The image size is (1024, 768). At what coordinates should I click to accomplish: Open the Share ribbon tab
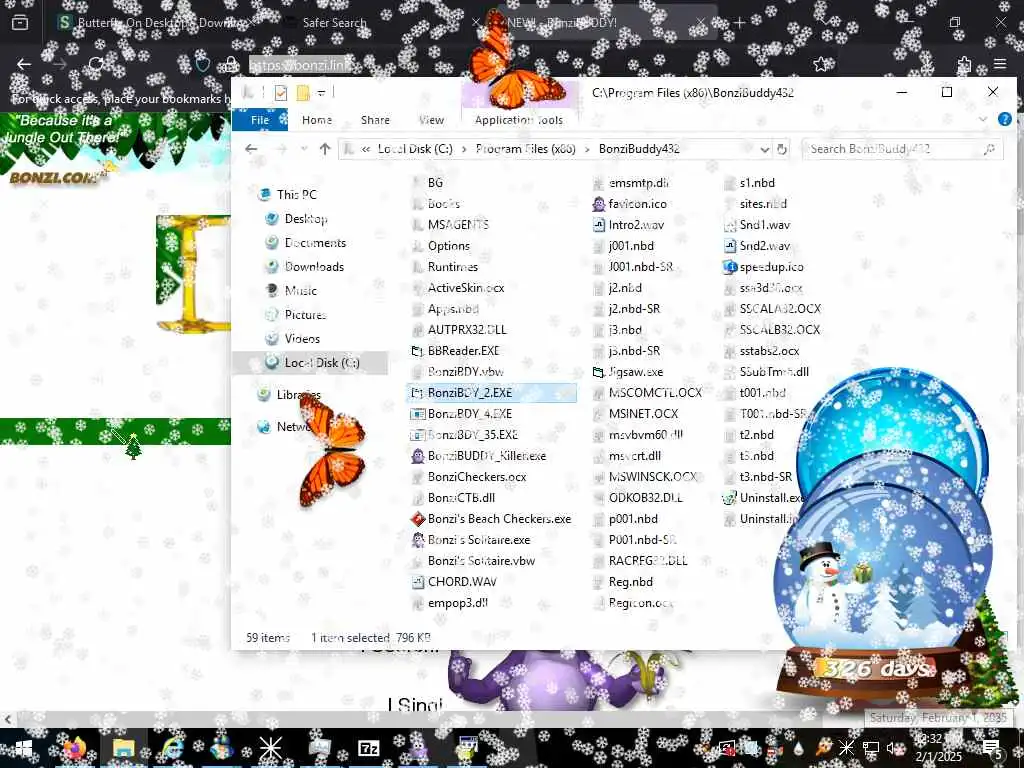[375, 120]
